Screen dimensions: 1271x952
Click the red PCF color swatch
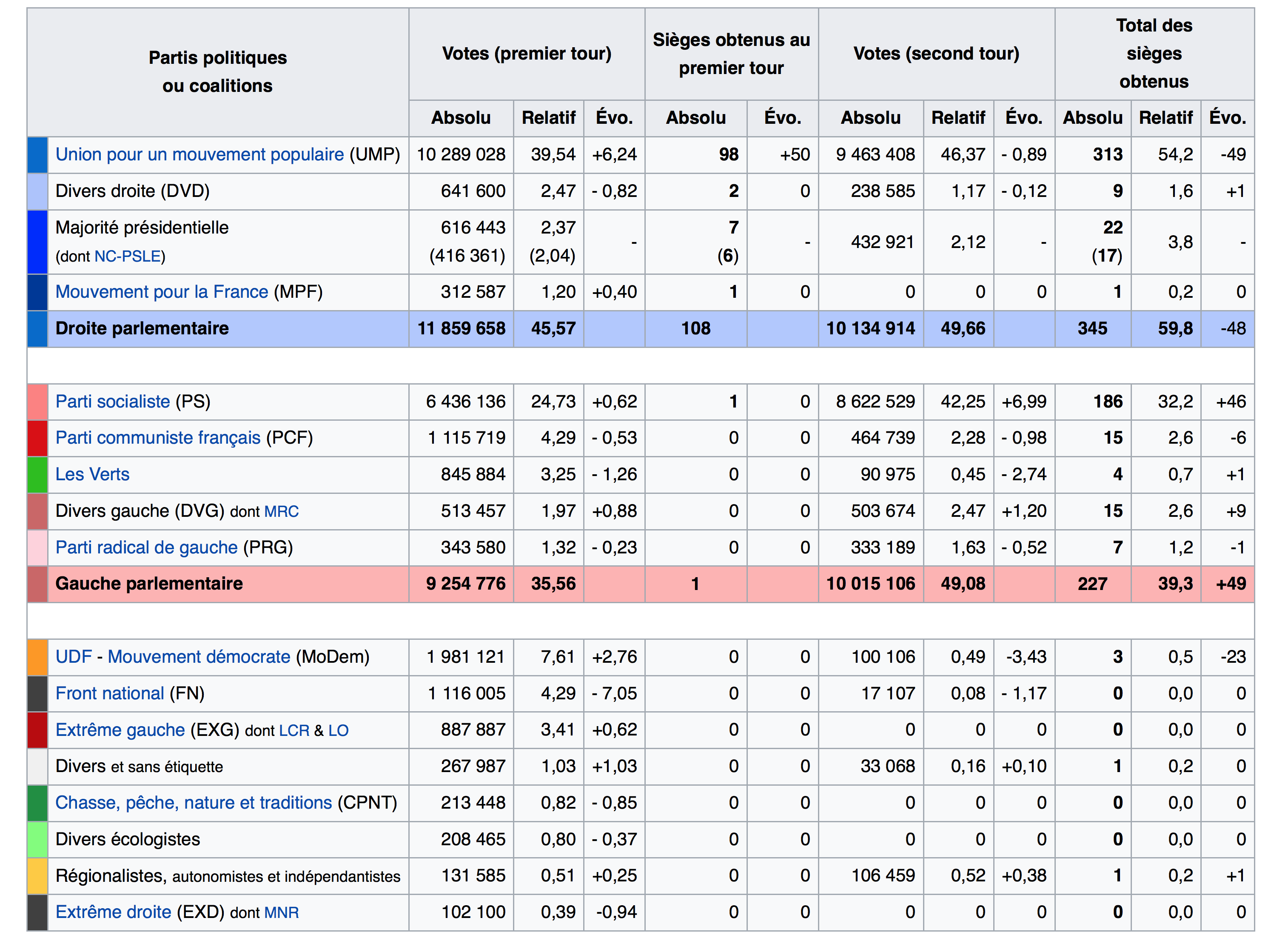37,438
